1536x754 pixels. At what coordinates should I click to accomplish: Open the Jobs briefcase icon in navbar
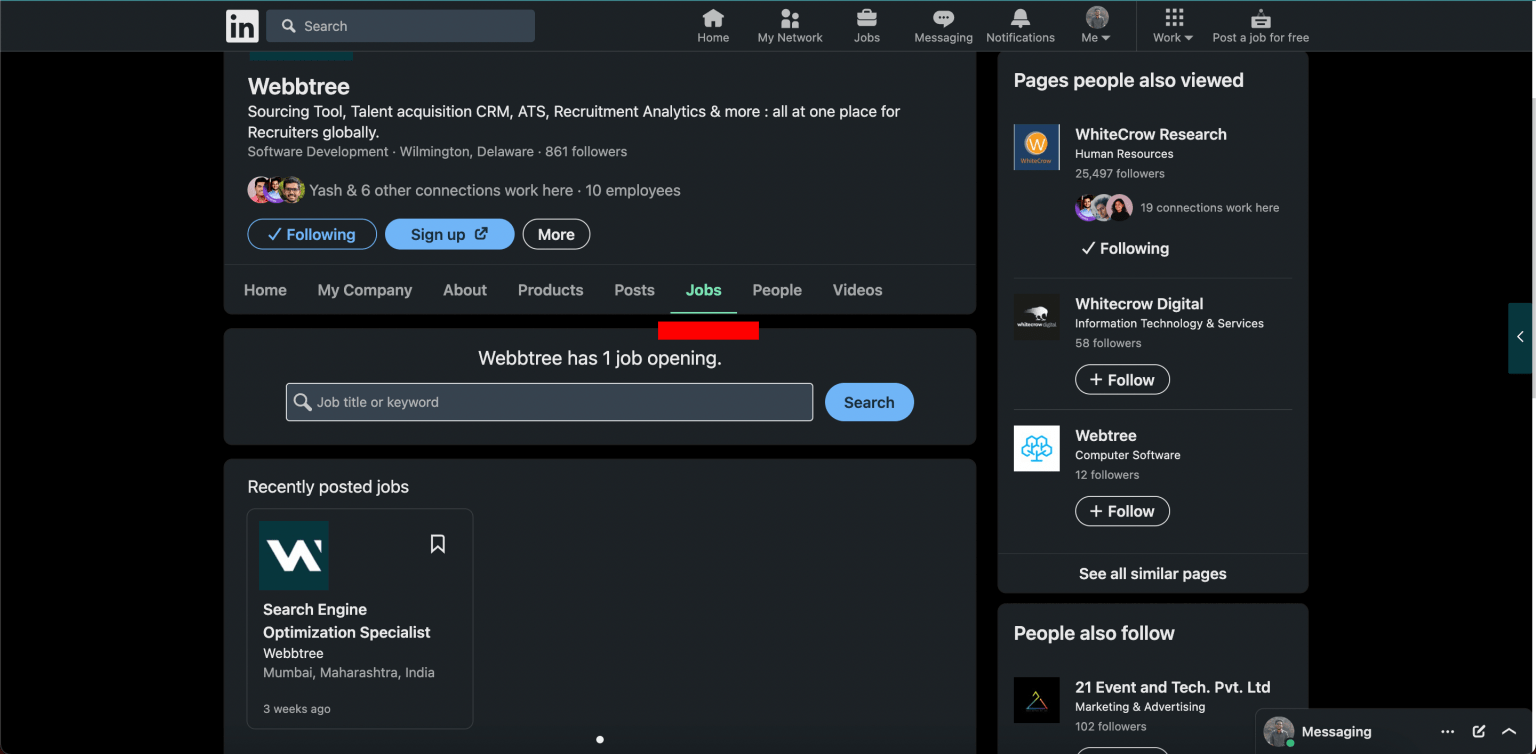(867, 18)
